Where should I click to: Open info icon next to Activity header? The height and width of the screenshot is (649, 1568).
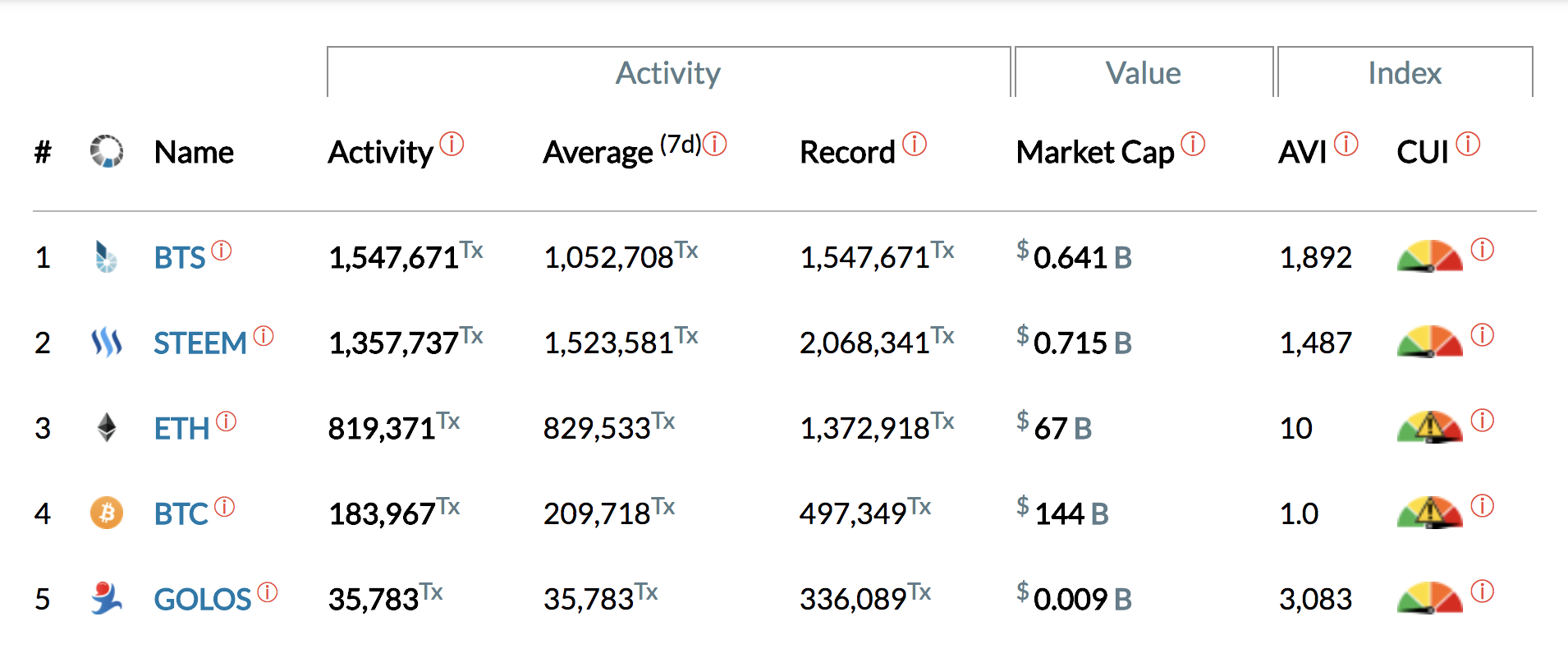tap(452, 145)
